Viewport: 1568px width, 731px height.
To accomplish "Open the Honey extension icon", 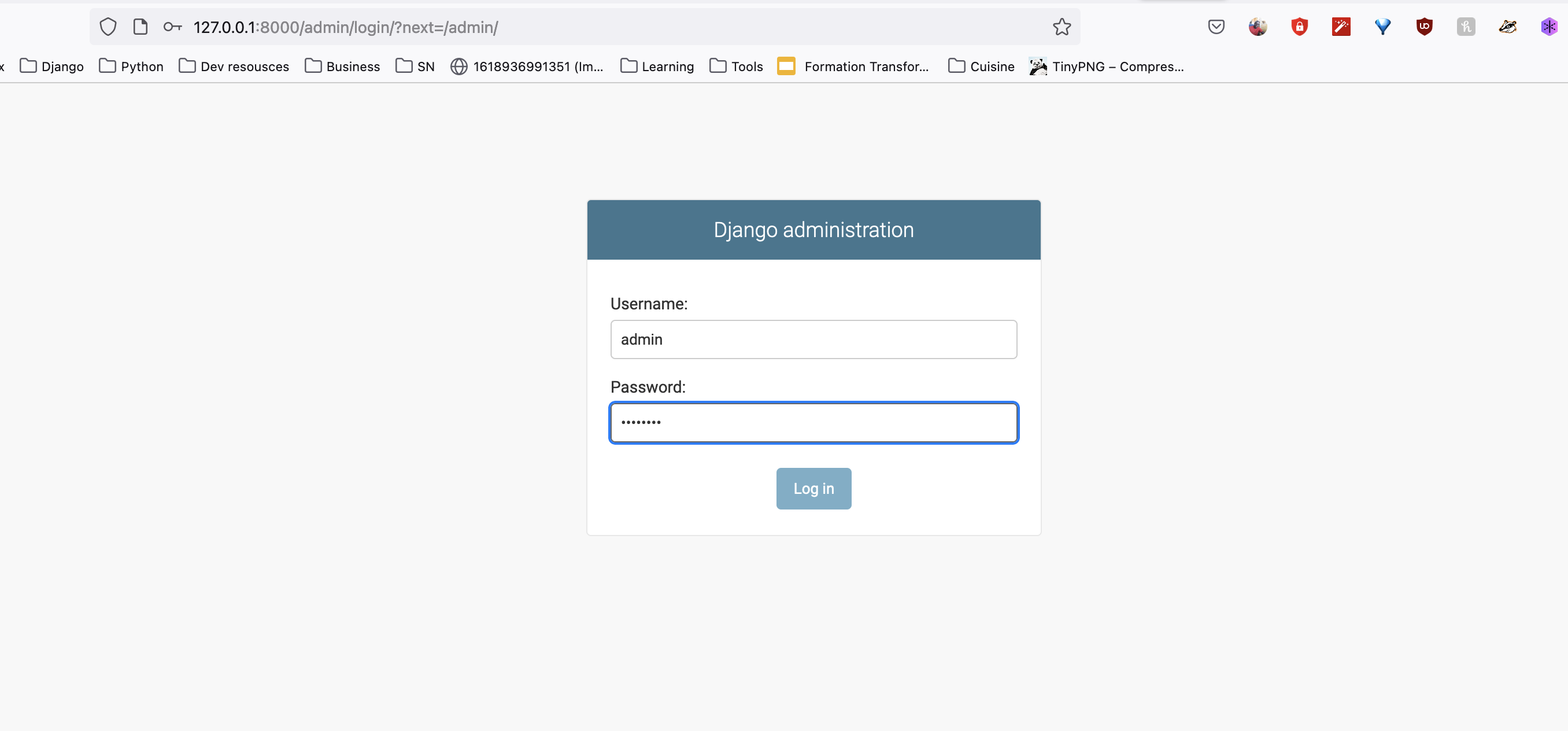I will point(1466,27).
